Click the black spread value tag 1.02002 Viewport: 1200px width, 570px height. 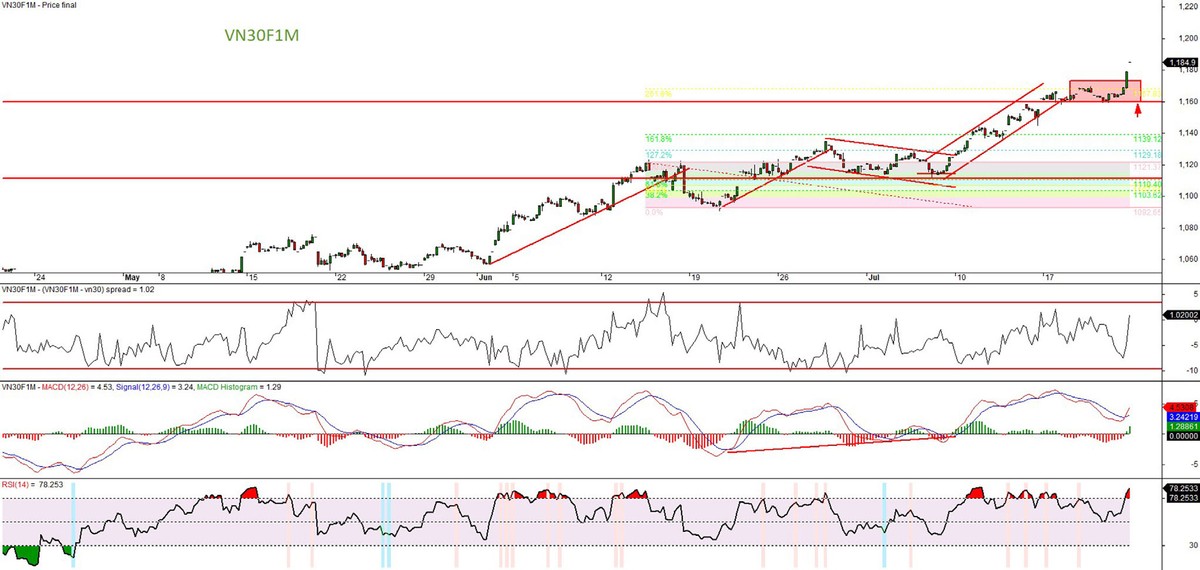[x=1179, y=315]
